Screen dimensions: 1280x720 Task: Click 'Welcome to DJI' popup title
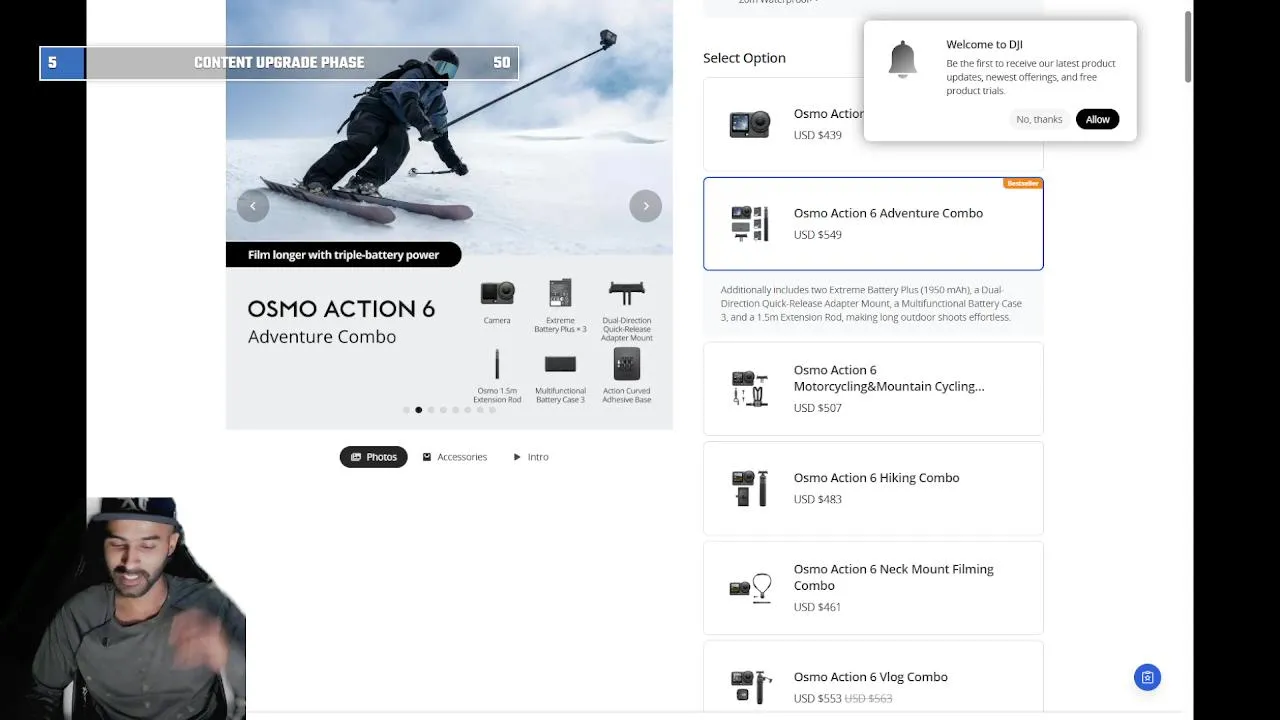tap(984, 44)
